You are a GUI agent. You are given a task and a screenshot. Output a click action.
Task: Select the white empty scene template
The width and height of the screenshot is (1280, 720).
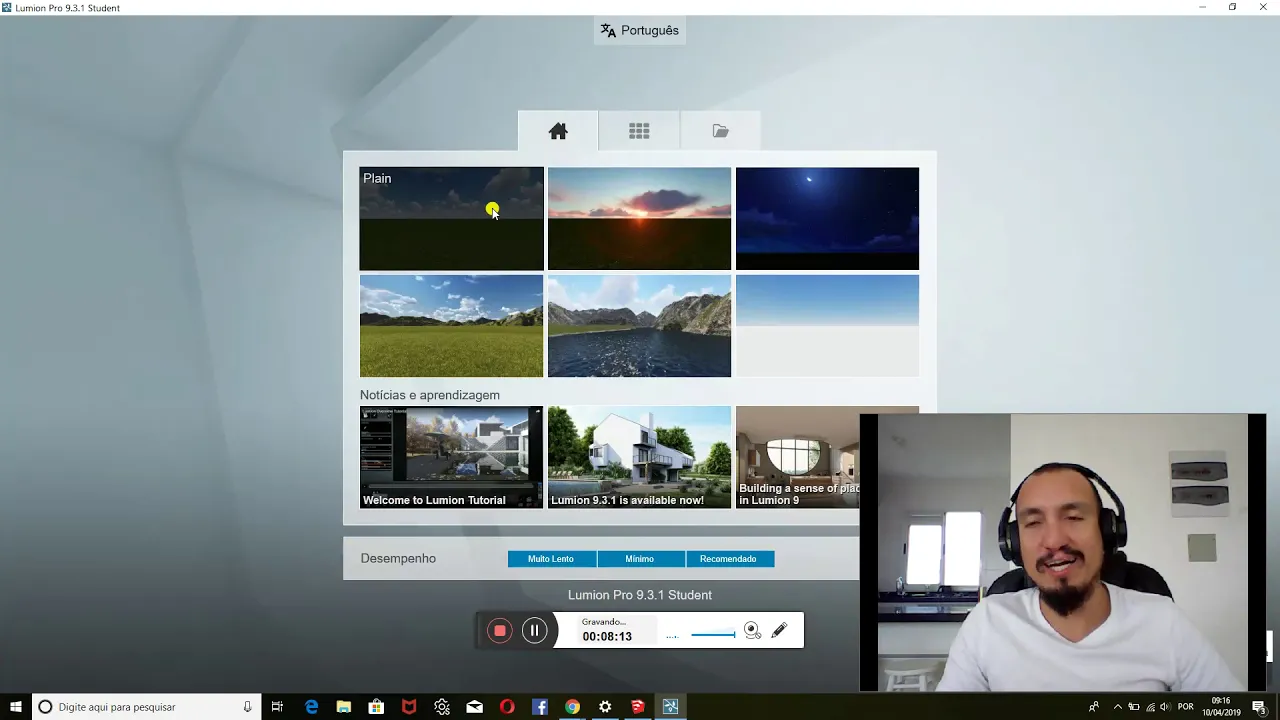click(827, 326)
